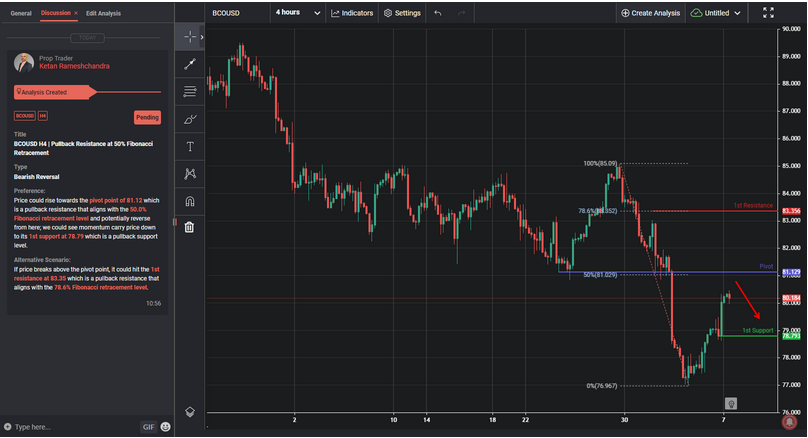The image size is (808, 438).
Task: Open the Untitled layout dropdown
Action: [x=715, y=13]
